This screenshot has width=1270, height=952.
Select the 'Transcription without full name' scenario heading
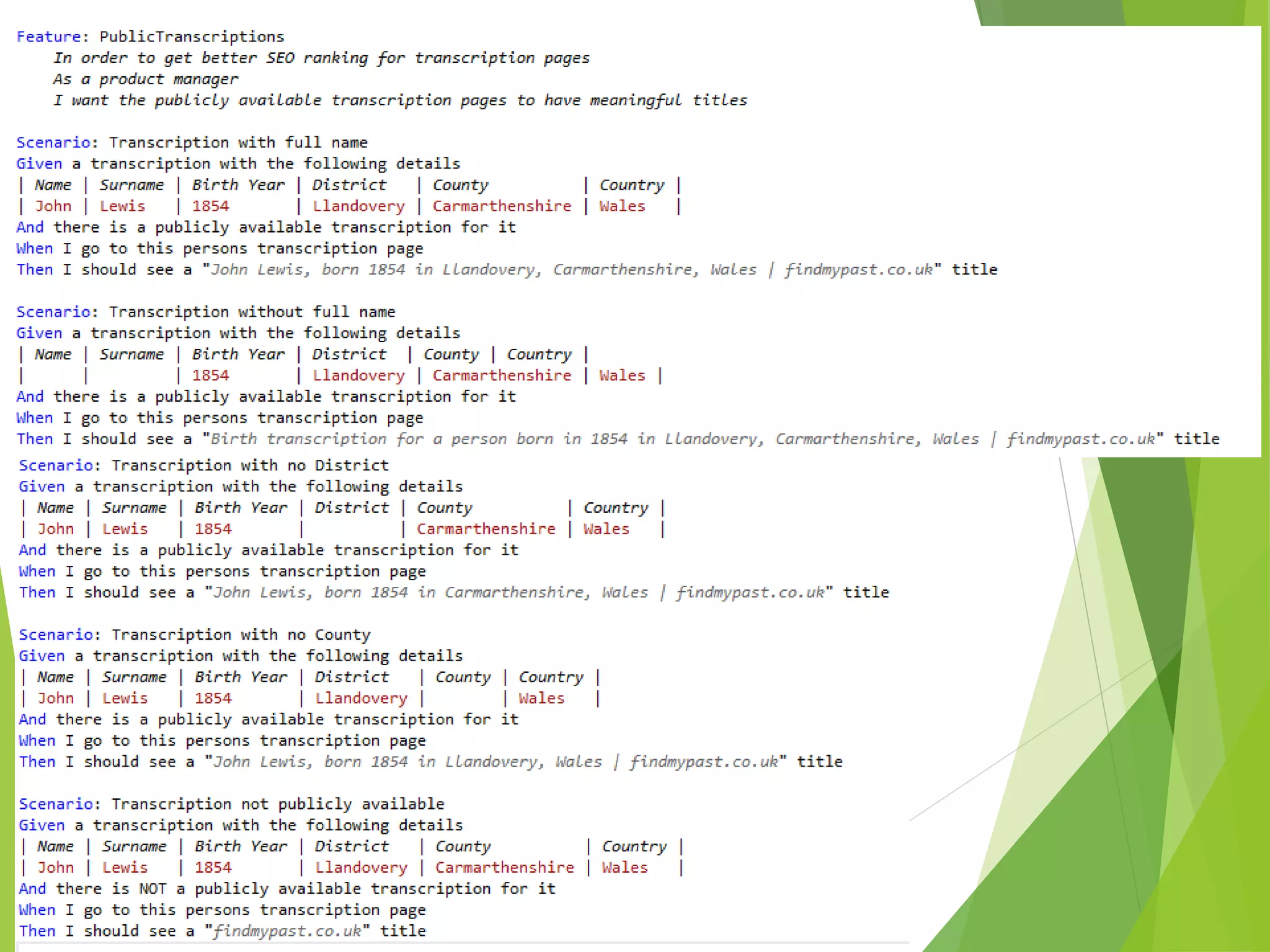pos(252,312)
